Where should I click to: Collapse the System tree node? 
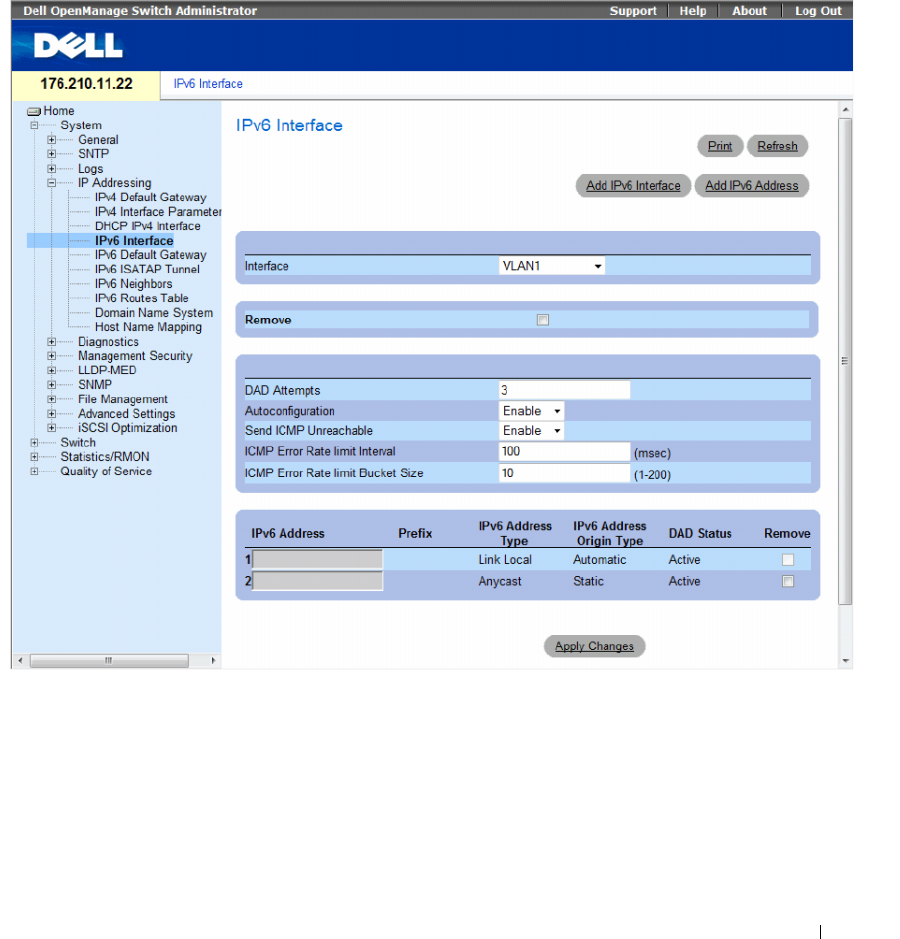pos(34,125)
